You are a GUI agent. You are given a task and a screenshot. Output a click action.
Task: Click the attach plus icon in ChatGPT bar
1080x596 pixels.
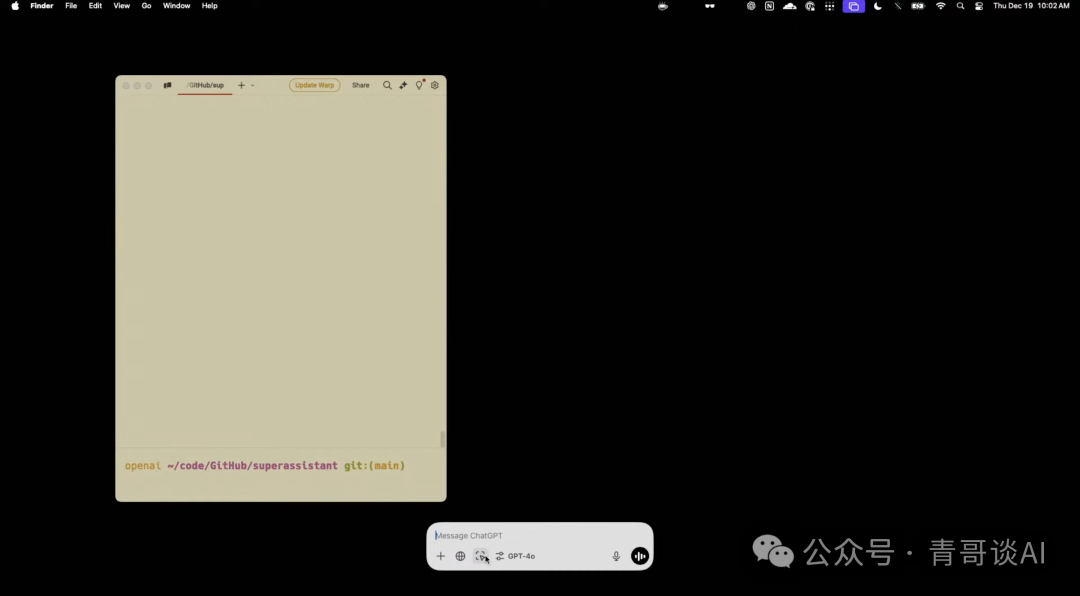441,556
